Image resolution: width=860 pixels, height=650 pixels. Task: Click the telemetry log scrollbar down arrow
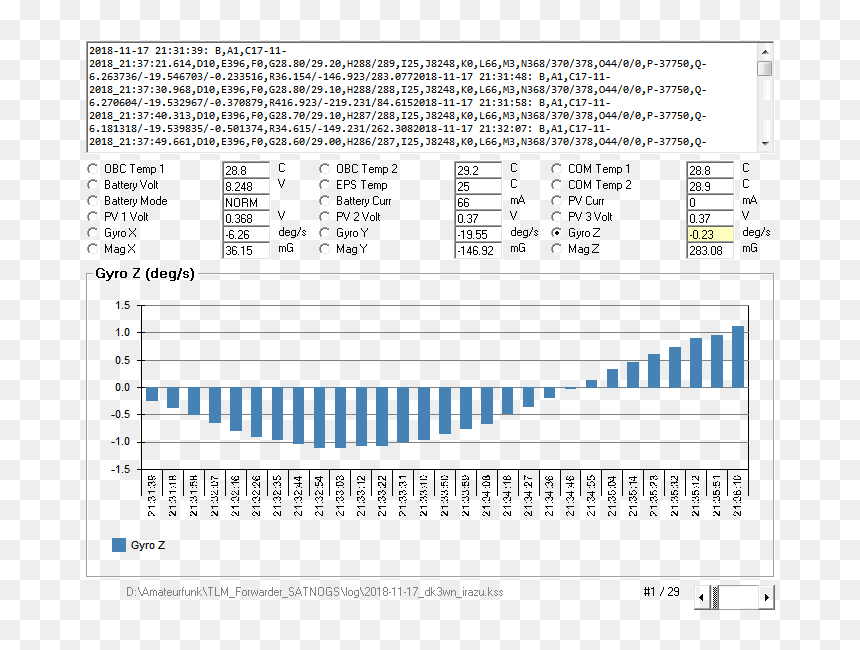765,143
